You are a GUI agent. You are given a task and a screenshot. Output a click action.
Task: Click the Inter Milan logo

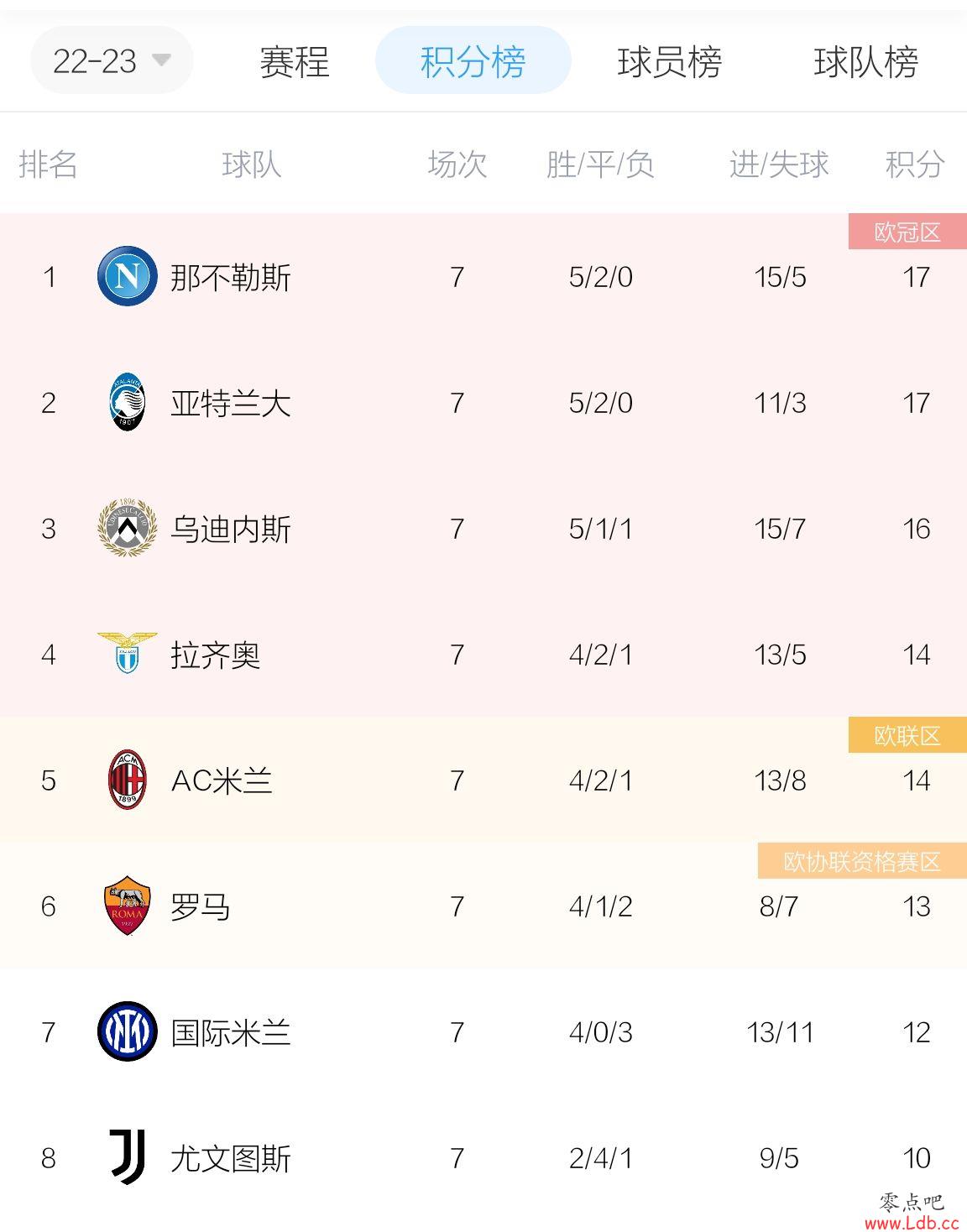click(x=128, y=1031)
